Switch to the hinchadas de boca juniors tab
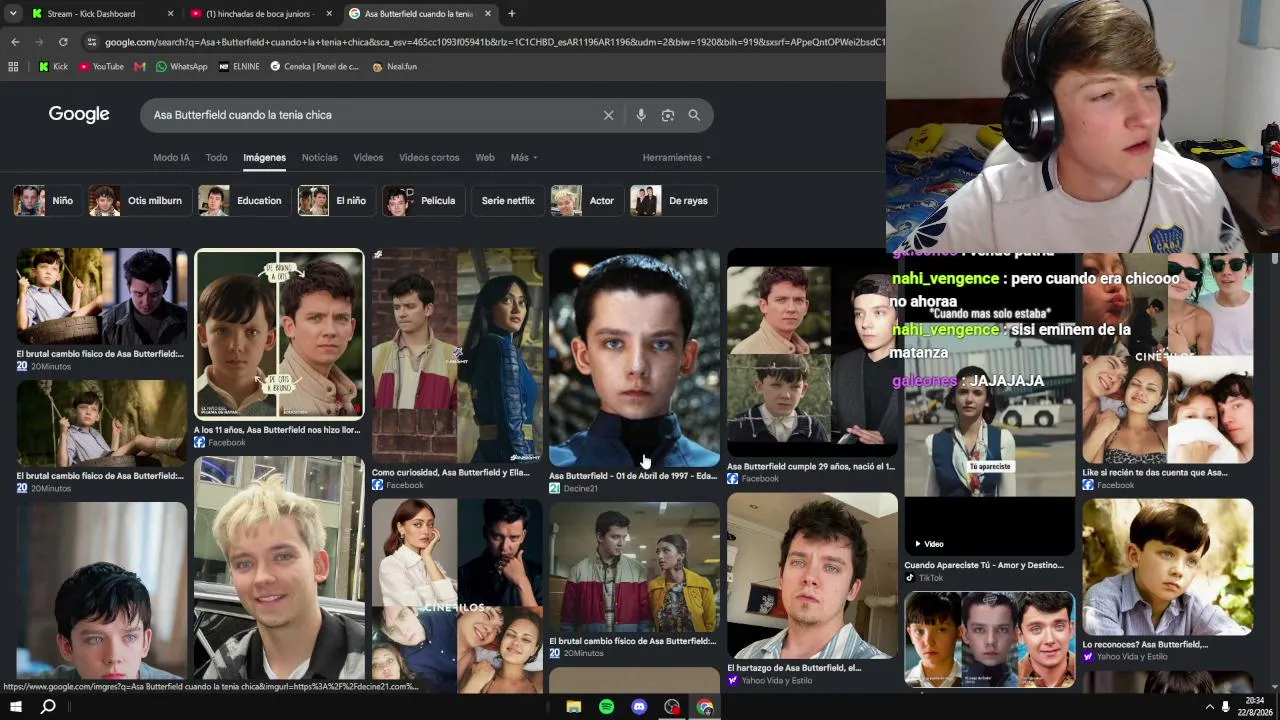The image size is (1280, 720). pyautogui.click(x=262, y=14)
